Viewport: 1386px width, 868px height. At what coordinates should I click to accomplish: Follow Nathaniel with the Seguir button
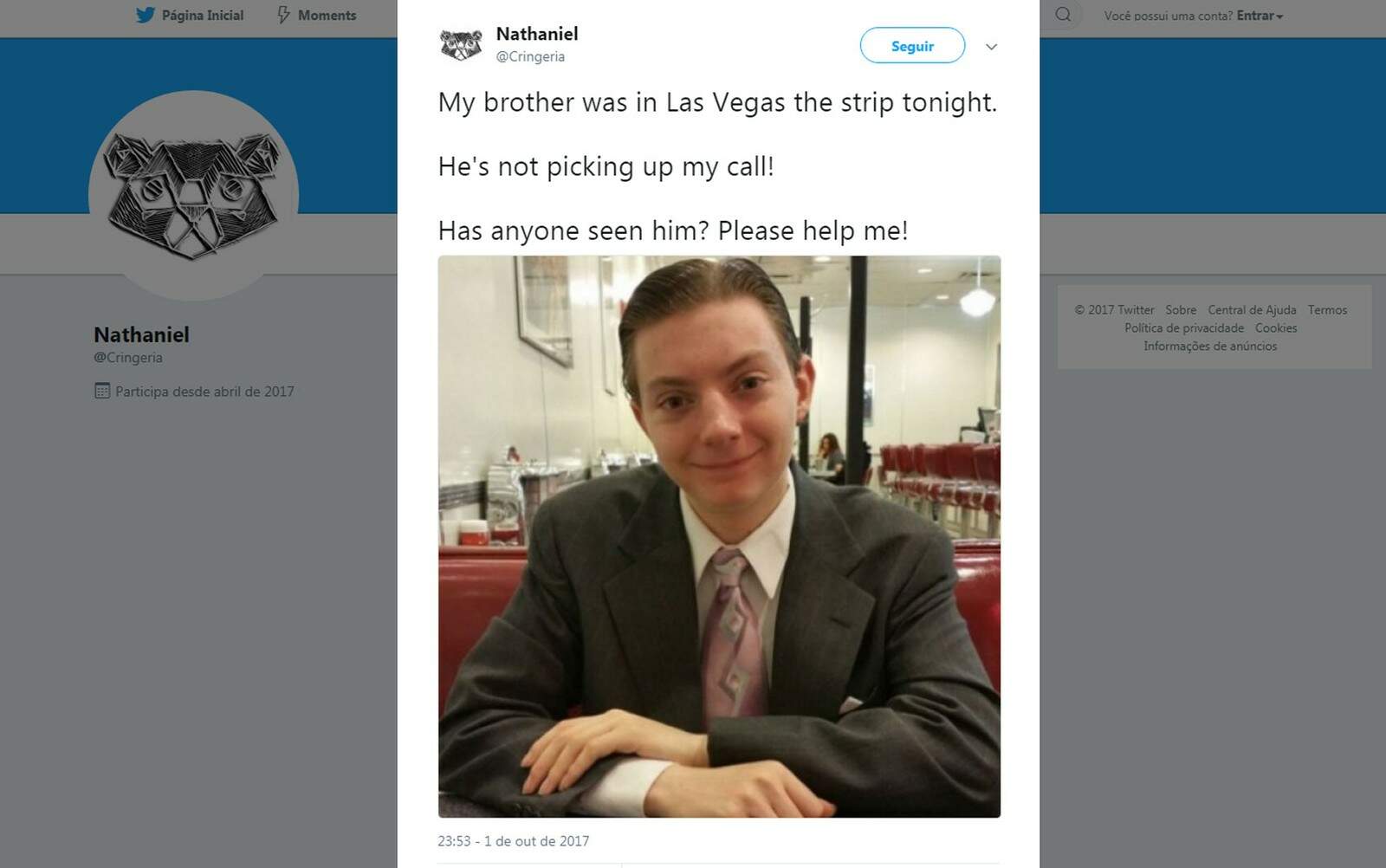pos(912,46)
